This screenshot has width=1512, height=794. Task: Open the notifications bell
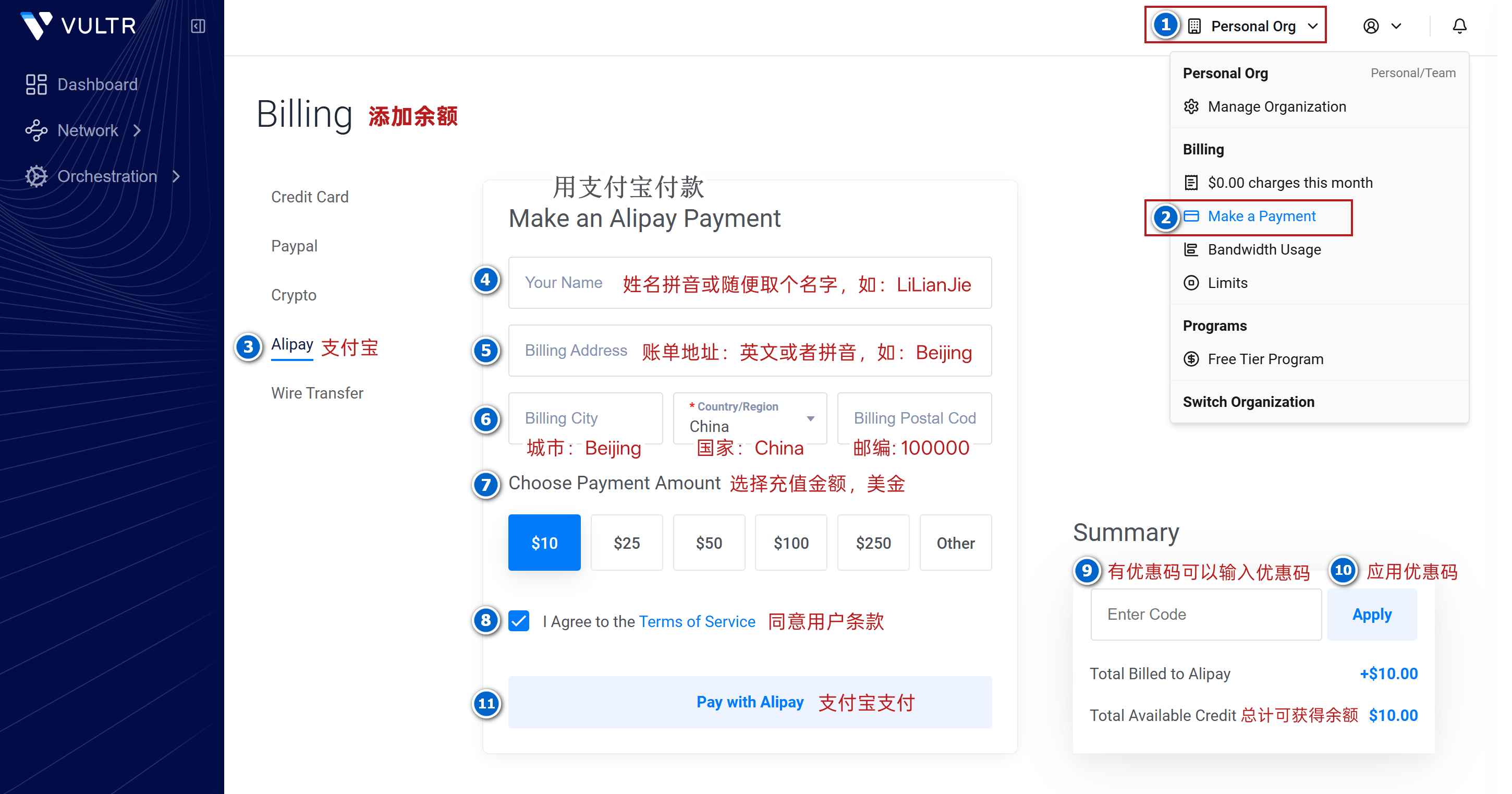(x=1459, y=26)
